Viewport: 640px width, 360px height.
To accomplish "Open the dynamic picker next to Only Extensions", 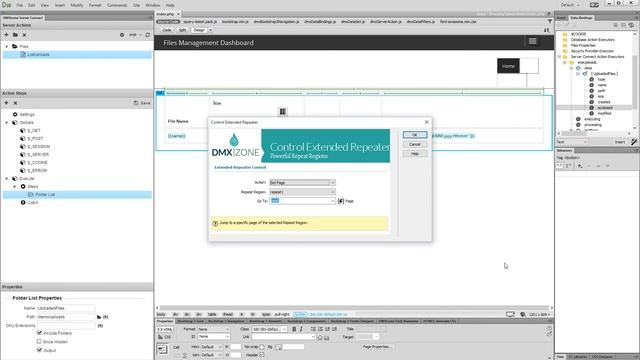I will [x=100, y=326].
